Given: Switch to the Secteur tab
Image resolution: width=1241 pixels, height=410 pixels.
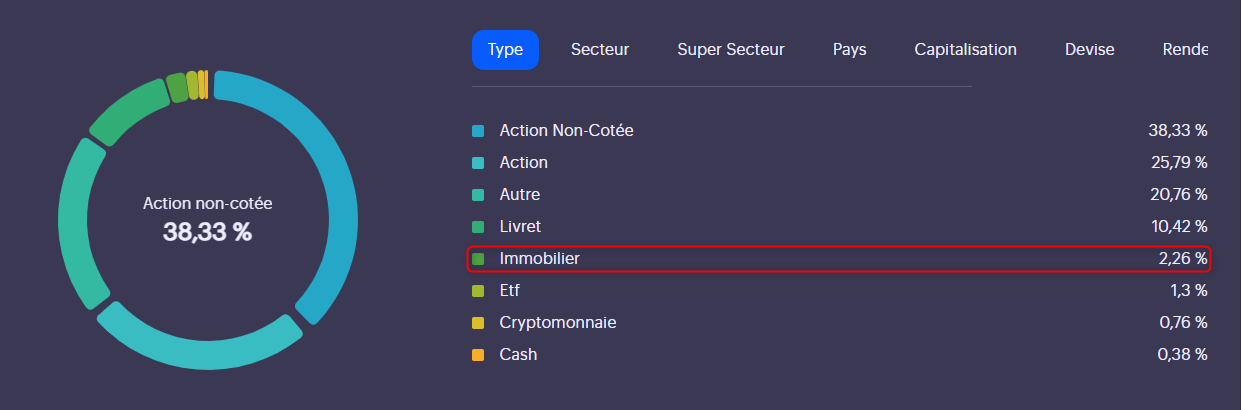Looking at the screenshot, I should [600, 50].
